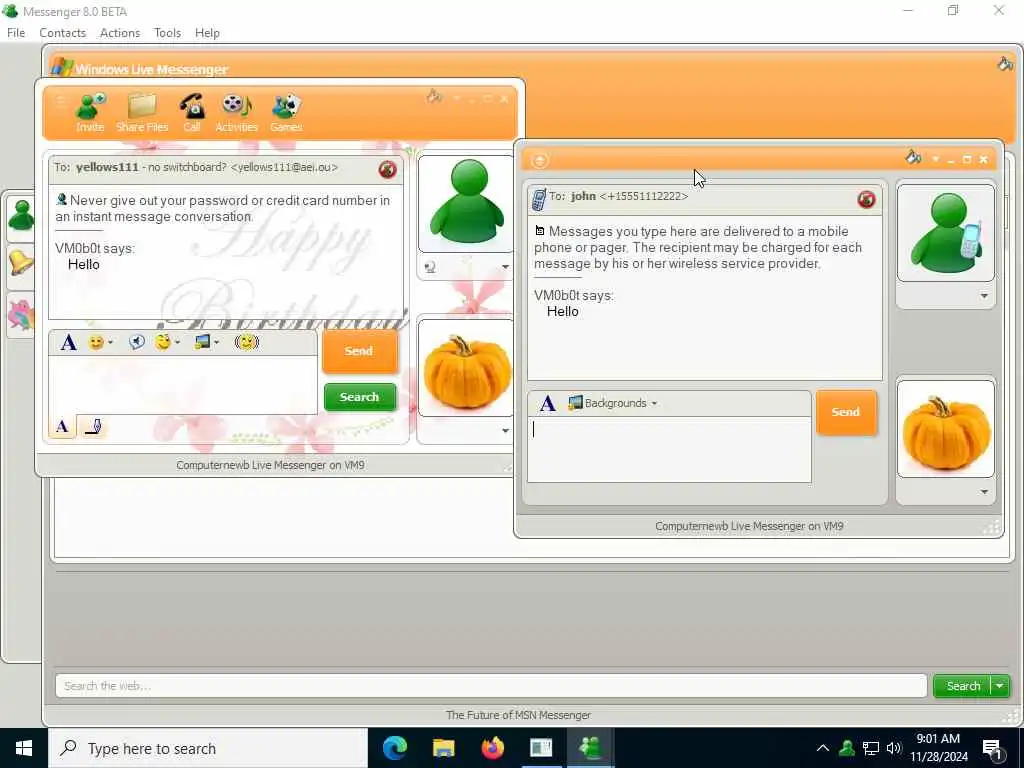Launch Games from the chat toolbar
Viewport: 1024px width, 768px height.
286,113
